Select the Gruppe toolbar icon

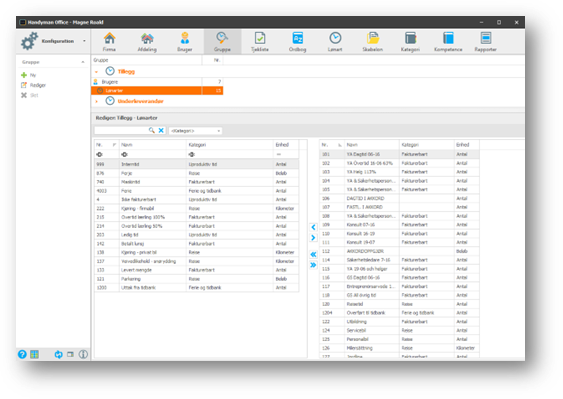point(222,42)
